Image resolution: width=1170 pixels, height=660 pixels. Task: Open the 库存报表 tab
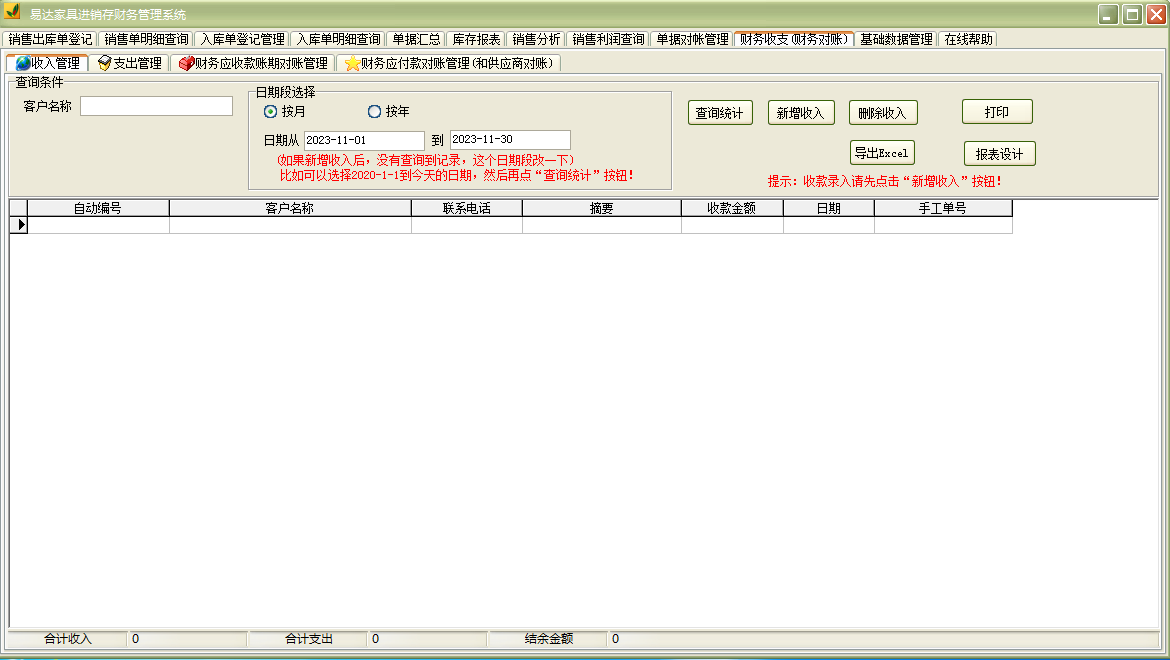coord(476,39)
